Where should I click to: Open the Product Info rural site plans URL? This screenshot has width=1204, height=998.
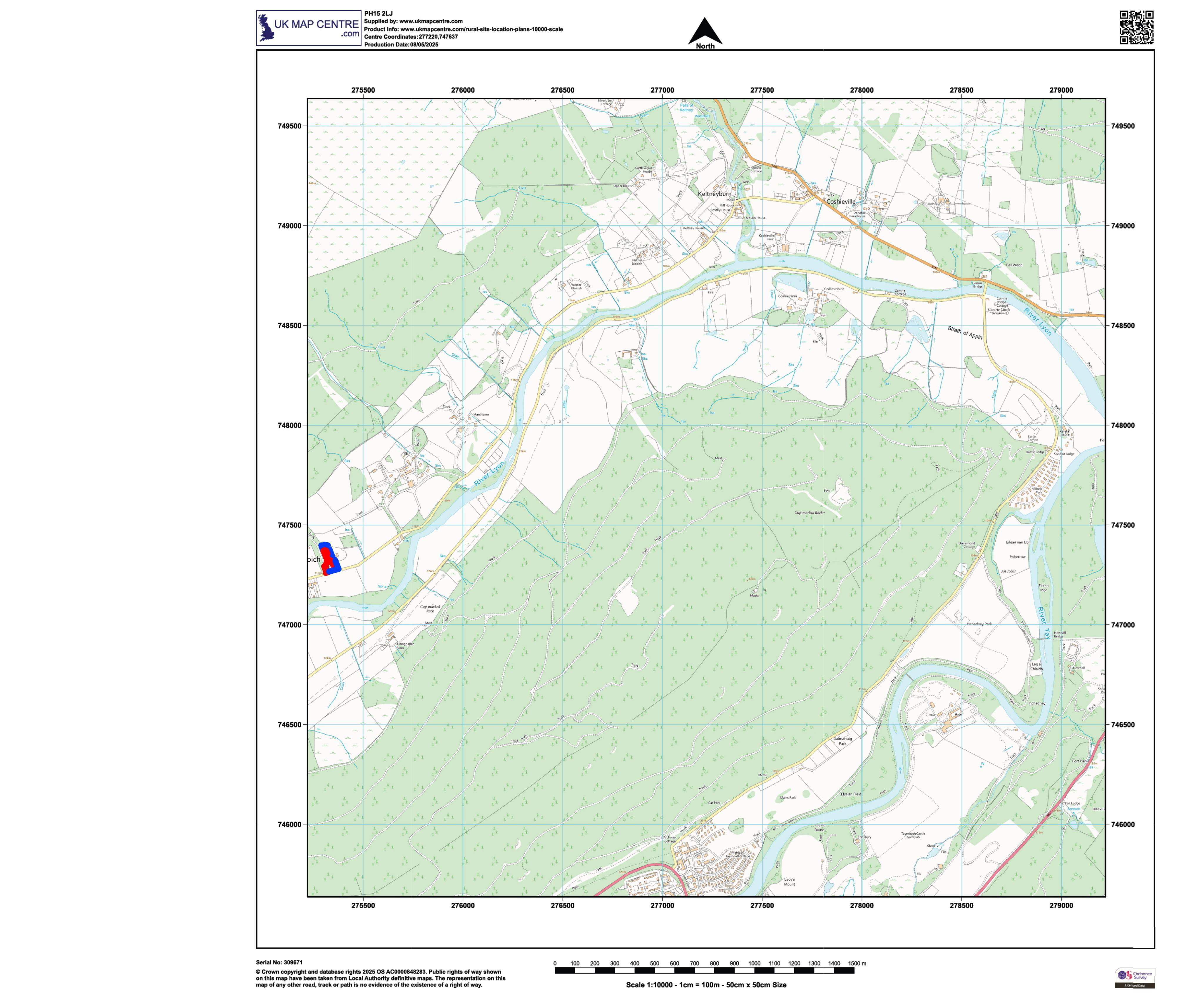click(x=481, y=29)
